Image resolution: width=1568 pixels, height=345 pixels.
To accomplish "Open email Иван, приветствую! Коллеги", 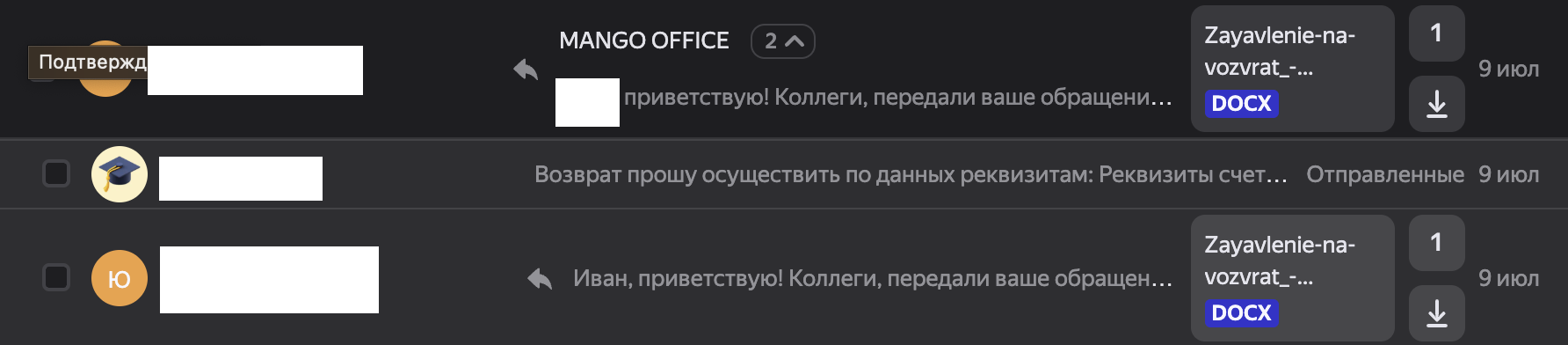I will tap(873, 278).
